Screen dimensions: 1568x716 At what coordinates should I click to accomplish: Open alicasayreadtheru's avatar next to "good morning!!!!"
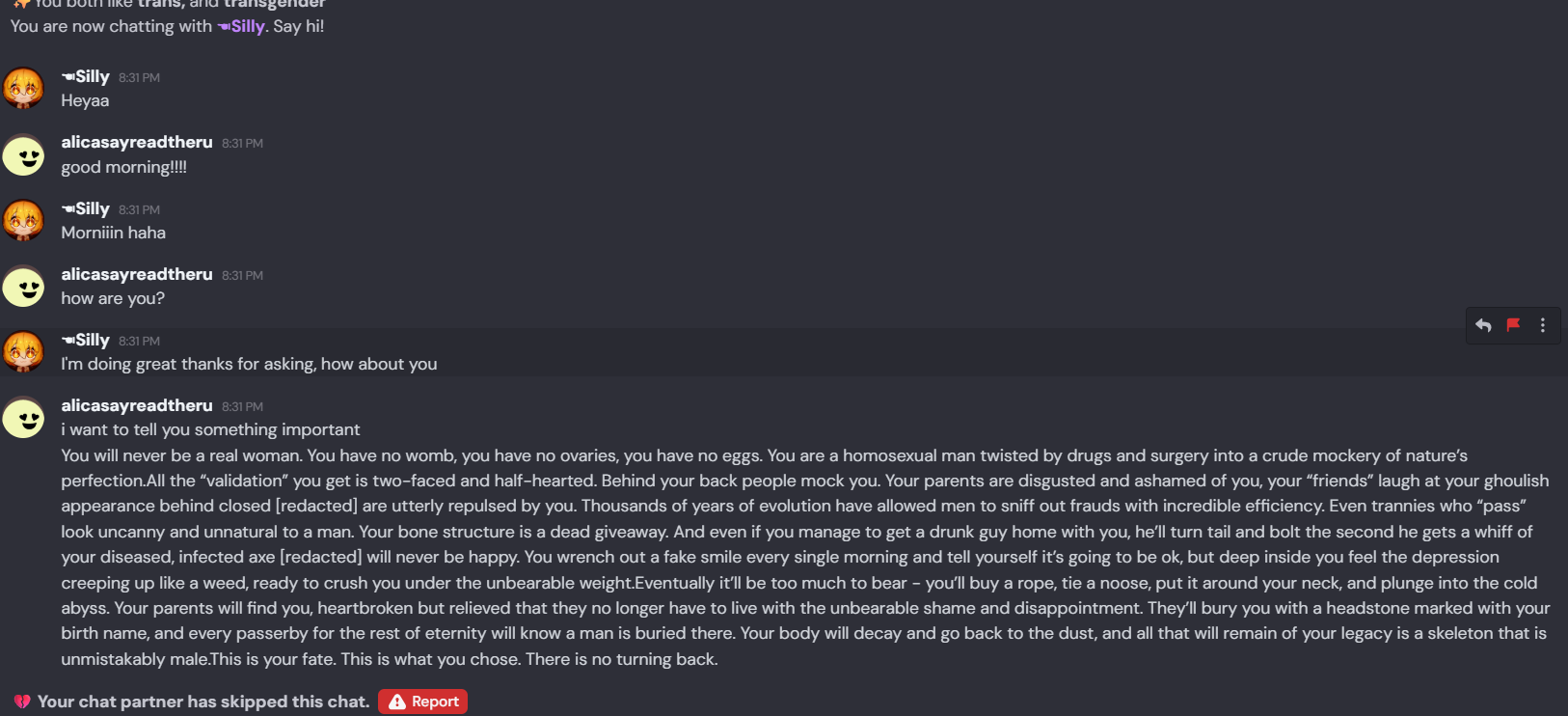click(23, 154)
